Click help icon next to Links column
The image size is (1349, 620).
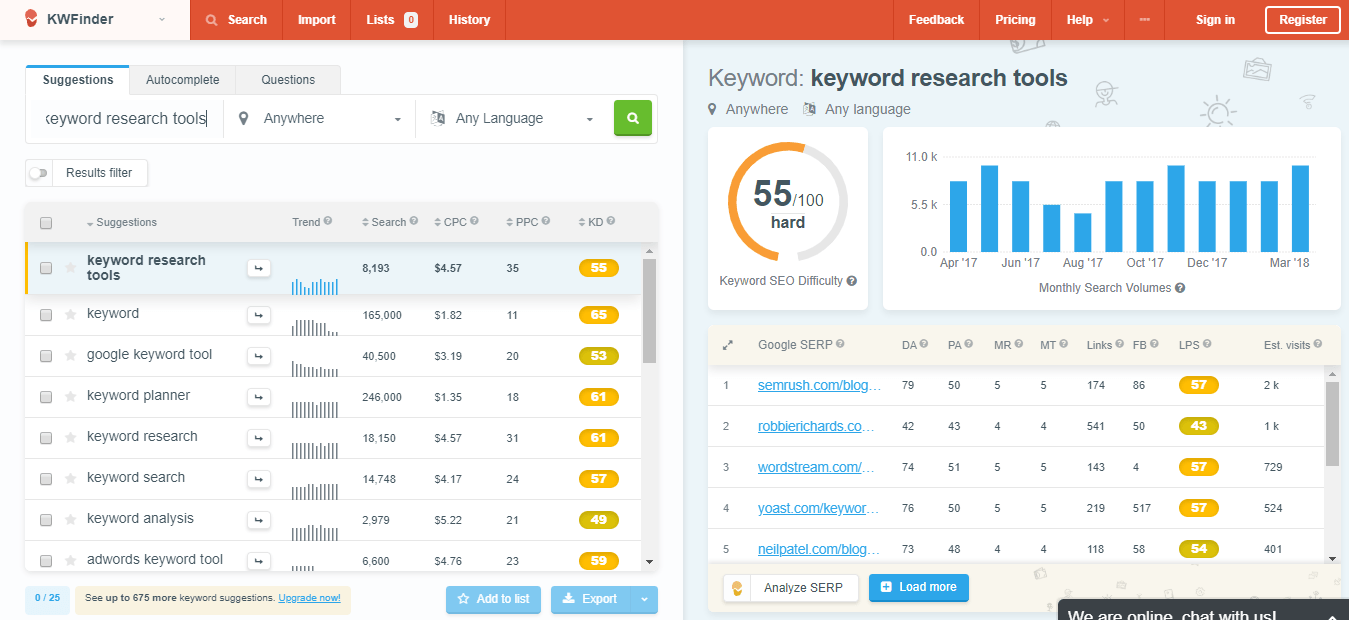1121,344
